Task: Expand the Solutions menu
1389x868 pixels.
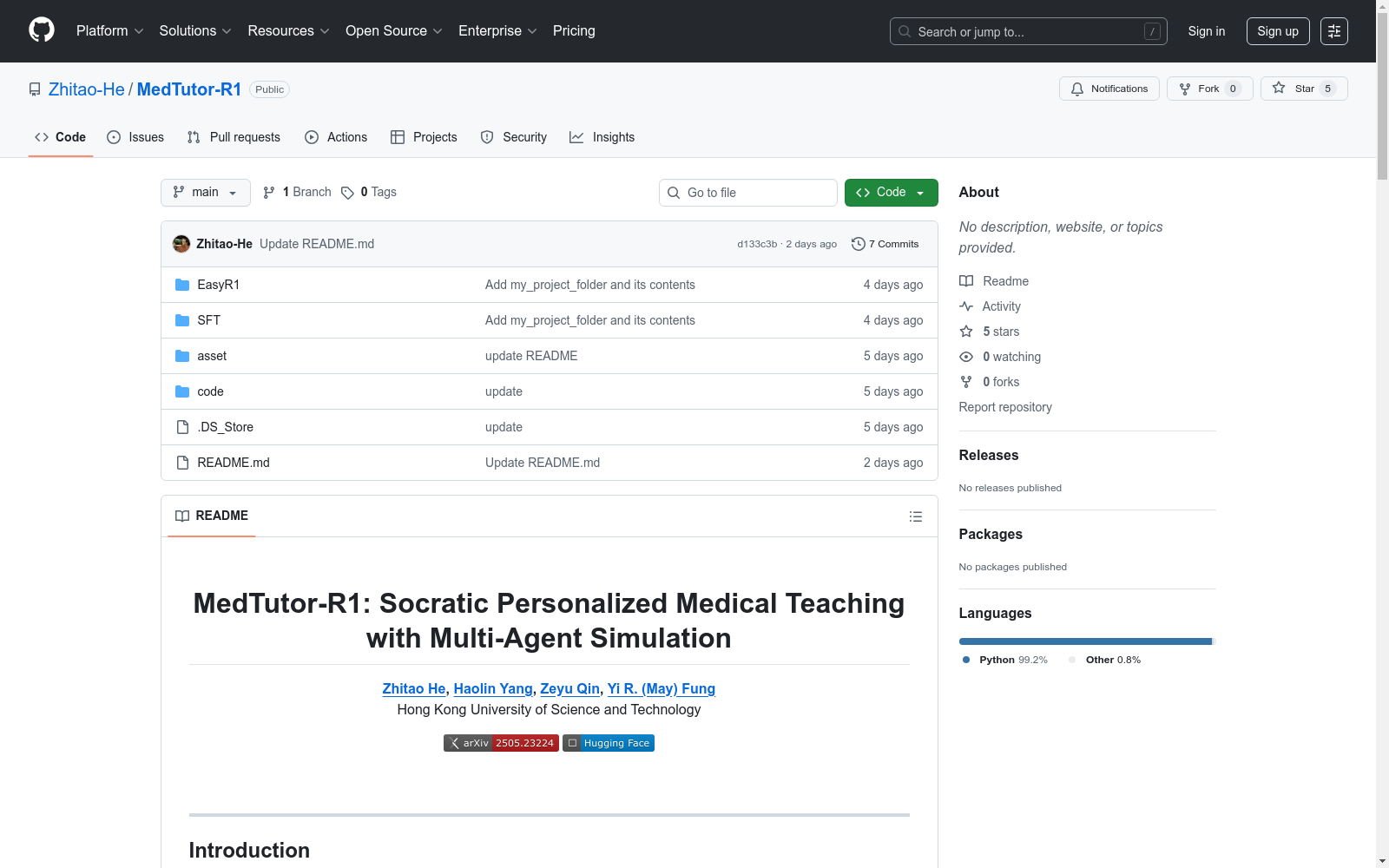Action: point(195,31)
